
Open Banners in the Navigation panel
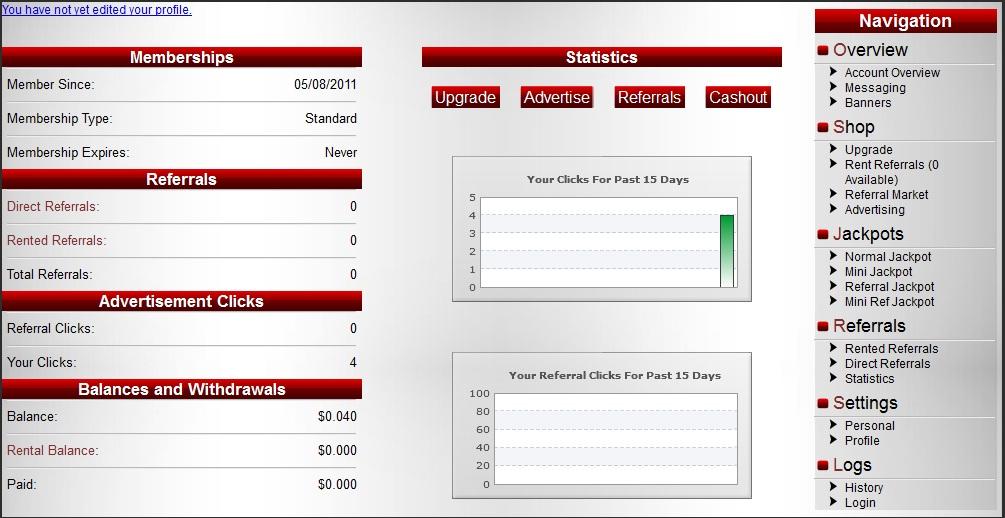[x=868, y=103]
